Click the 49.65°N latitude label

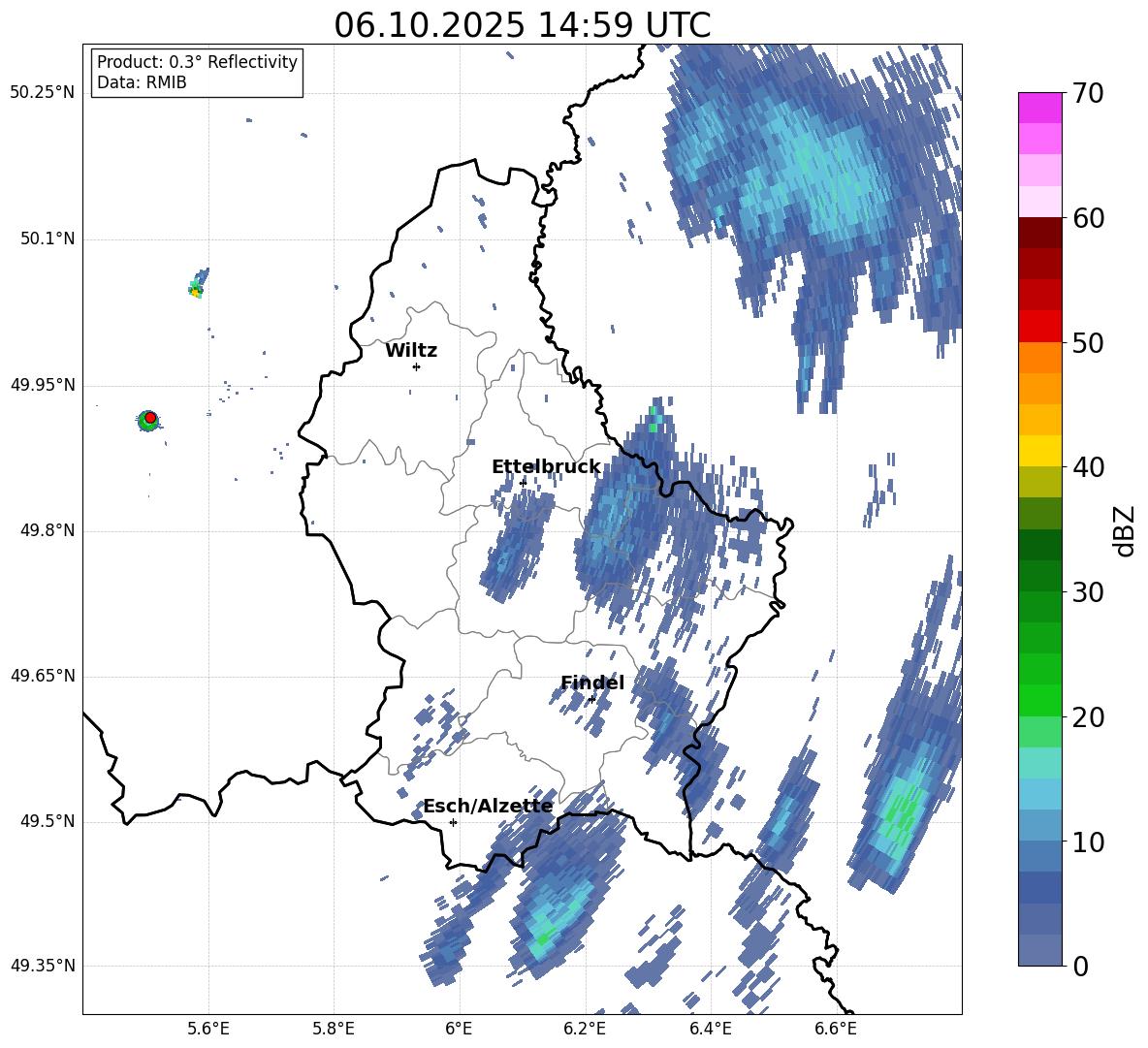43,676
